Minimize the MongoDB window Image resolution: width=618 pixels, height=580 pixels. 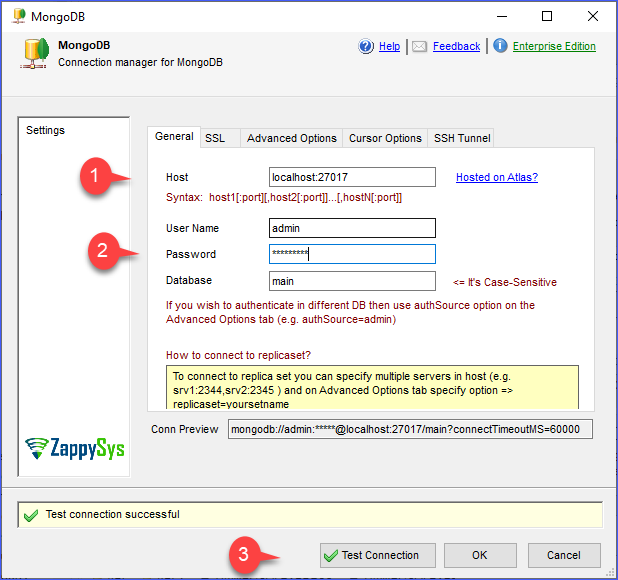(502, 16)
